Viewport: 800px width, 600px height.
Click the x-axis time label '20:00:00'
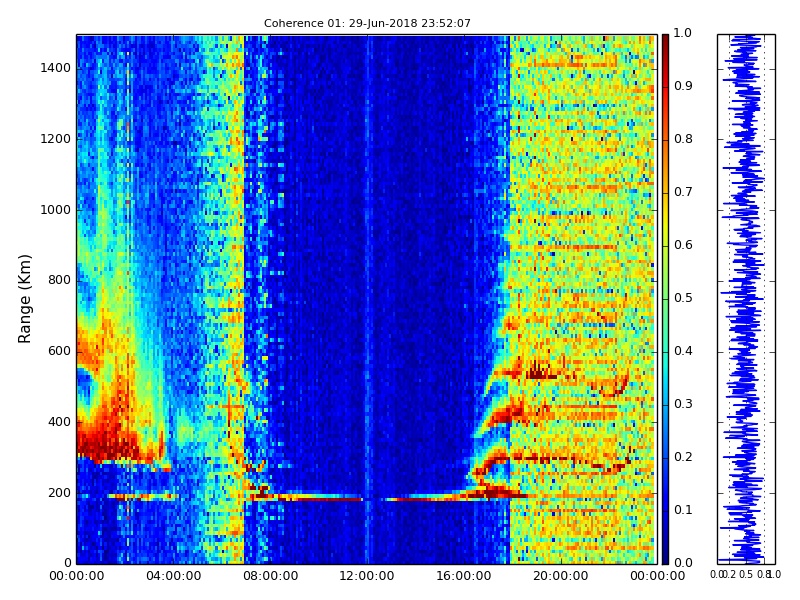[561, 576]
